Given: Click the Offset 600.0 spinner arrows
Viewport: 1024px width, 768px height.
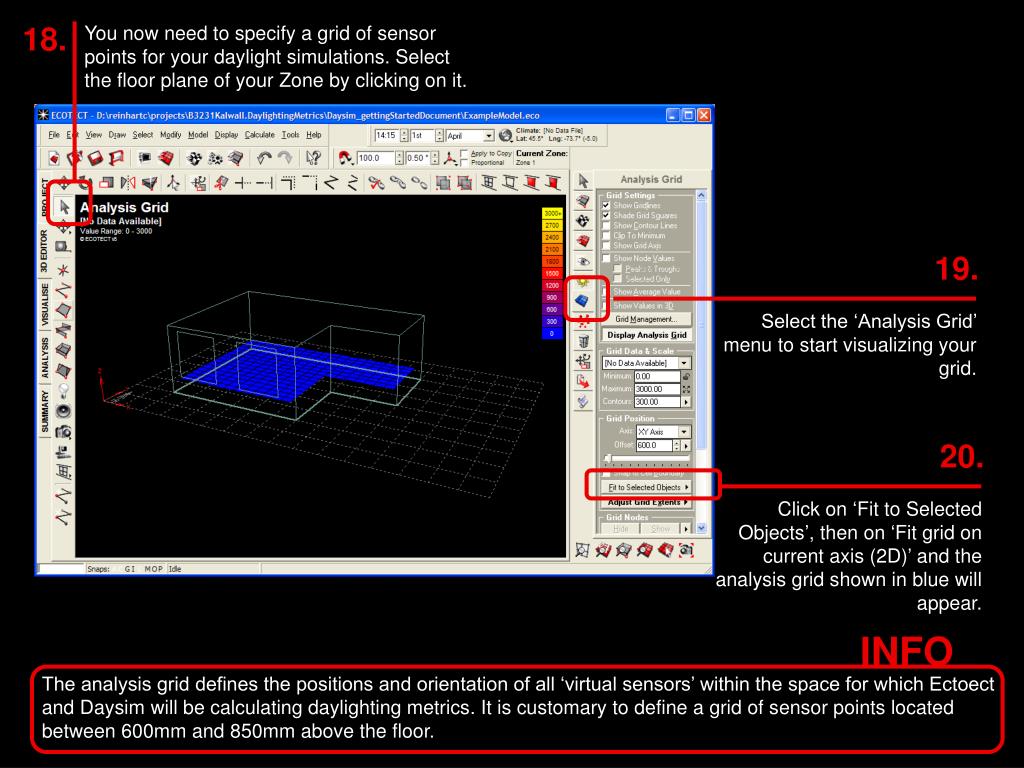Looking at the screenshot, I should (677, 445).
